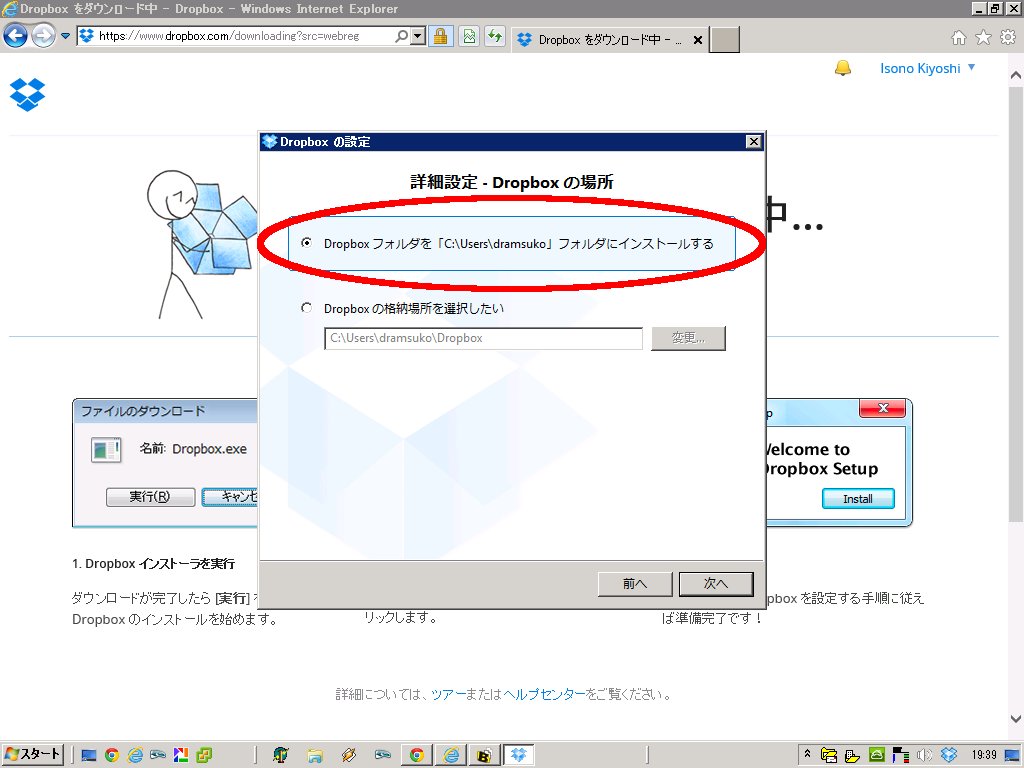Click the Dropbox logo on the web page
Screen dimensions: 1024x768
tap(27, 95)
